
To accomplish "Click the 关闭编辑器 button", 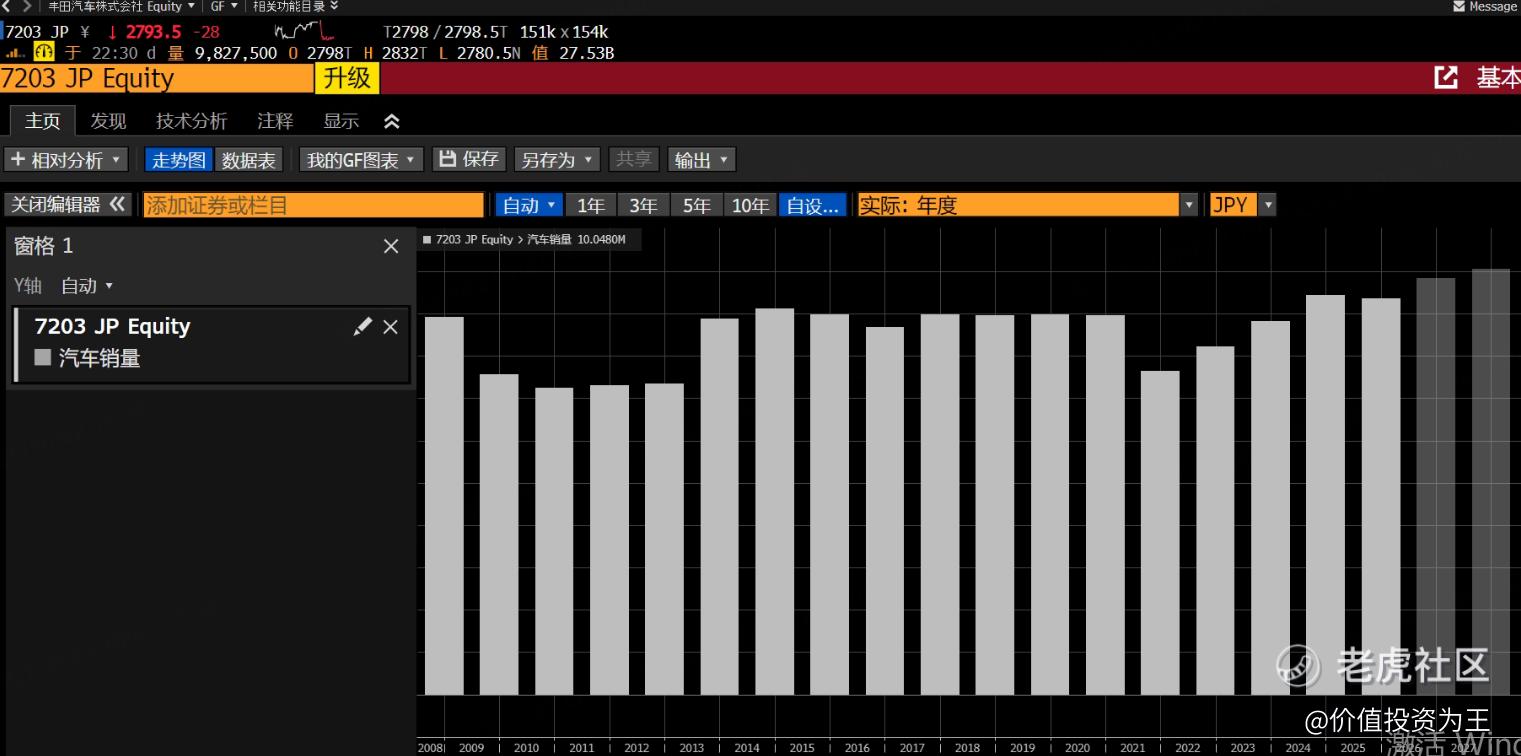I will [x=68, y=205].
